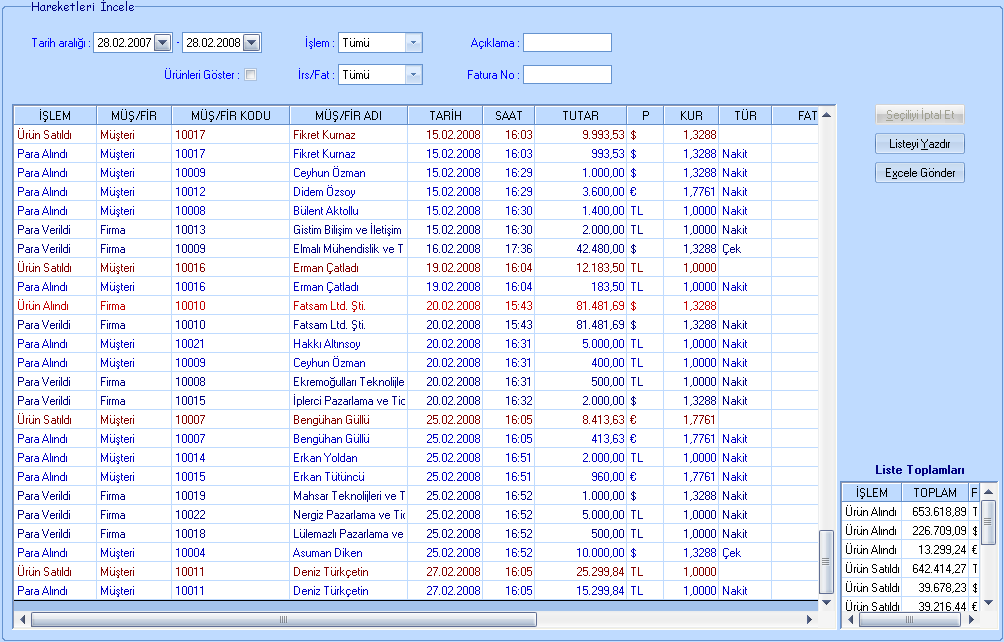
Task: Open the end date calendar dropdown
Action: (252, 43)
